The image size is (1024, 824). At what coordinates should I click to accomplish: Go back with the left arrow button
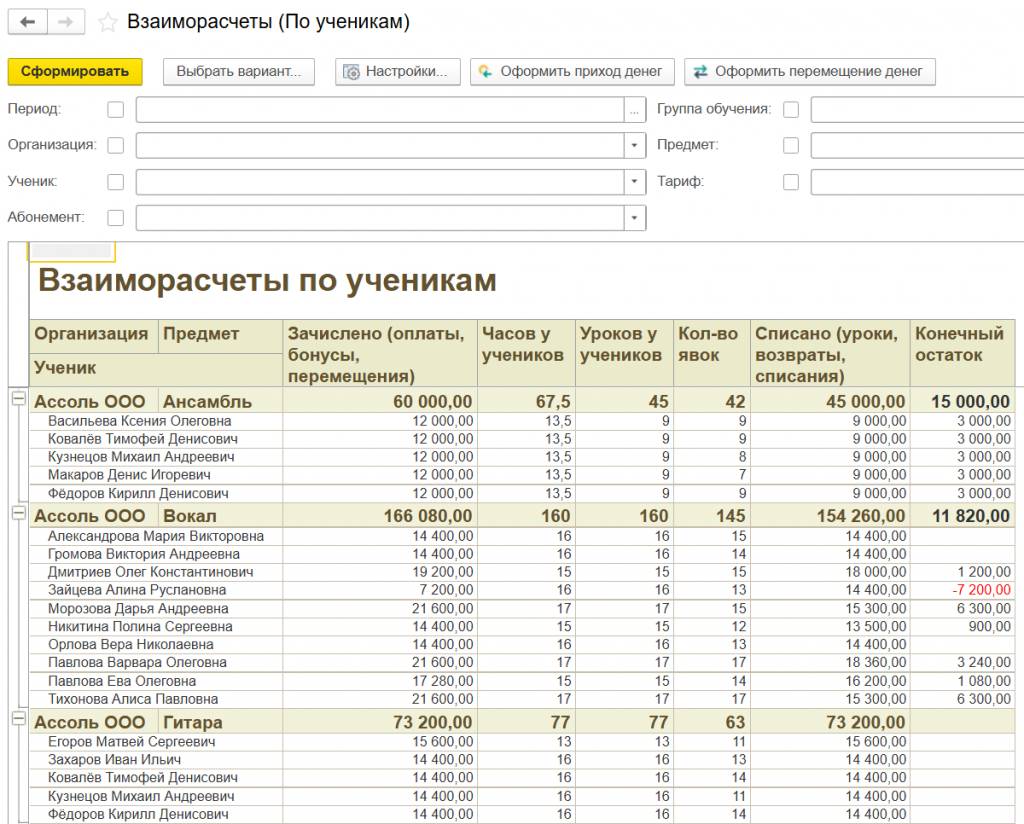click(x=27, y=22)
